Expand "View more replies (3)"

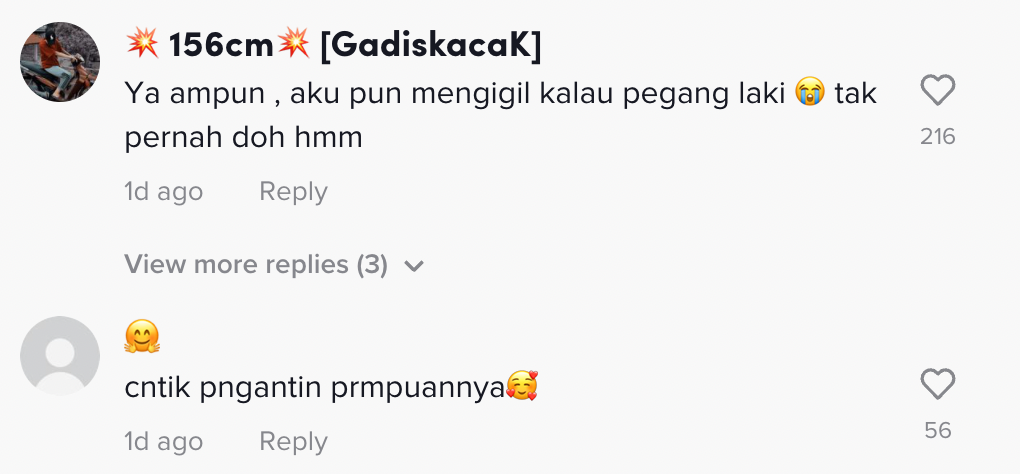[255, 265]
